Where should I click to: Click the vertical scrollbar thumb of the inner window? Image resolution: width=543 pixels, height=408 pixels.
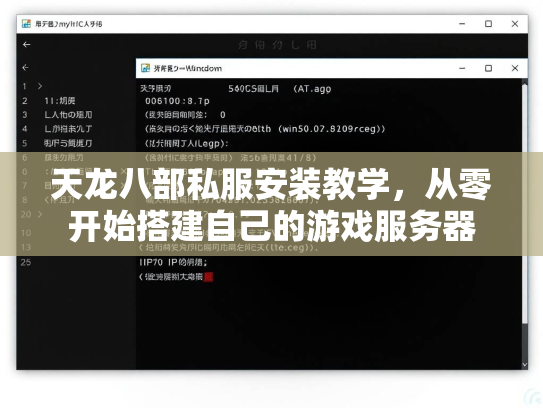(x=525, y=204)
